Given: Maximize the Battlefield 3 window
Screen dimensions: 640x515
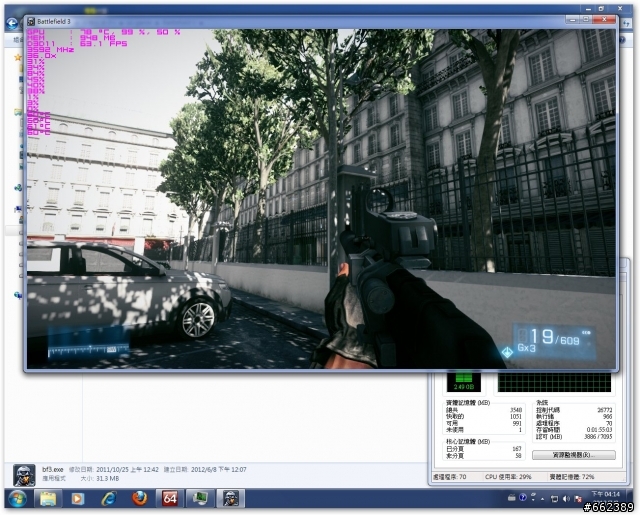Looking at the screenshot, I should 585,19.
